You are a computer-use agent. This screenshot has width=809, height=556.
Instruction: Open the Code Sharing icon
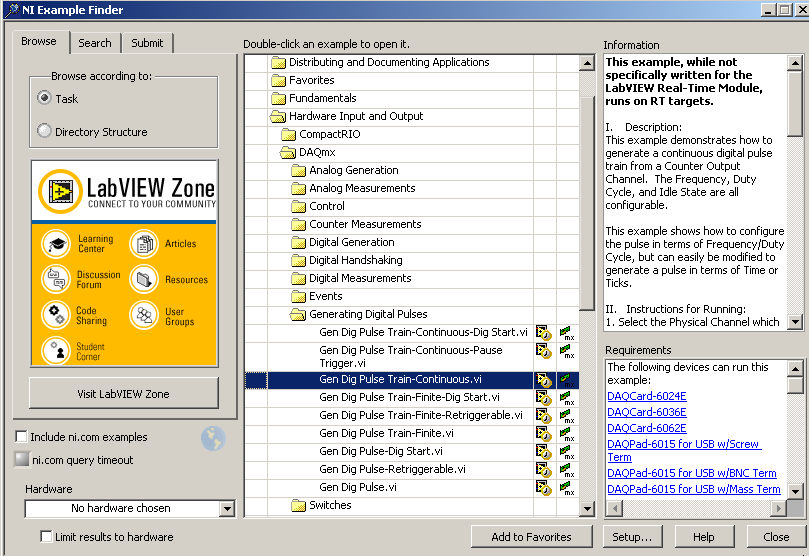[x=56, y=315]
